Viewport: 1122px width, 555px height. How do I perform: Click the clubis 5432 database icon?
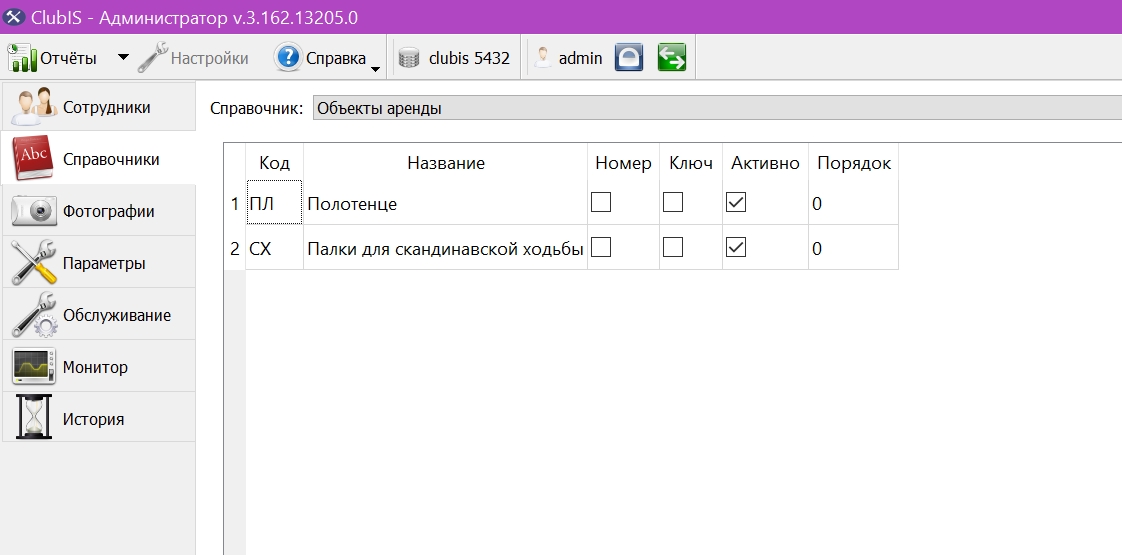click(x=409, y=58)
